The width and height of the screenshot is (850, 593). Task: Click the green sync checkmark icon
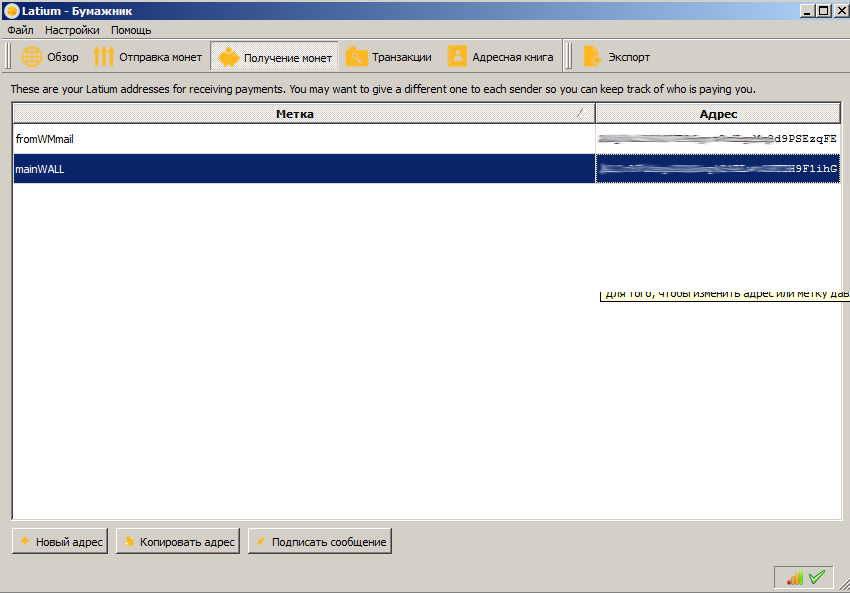coord(817,577)
